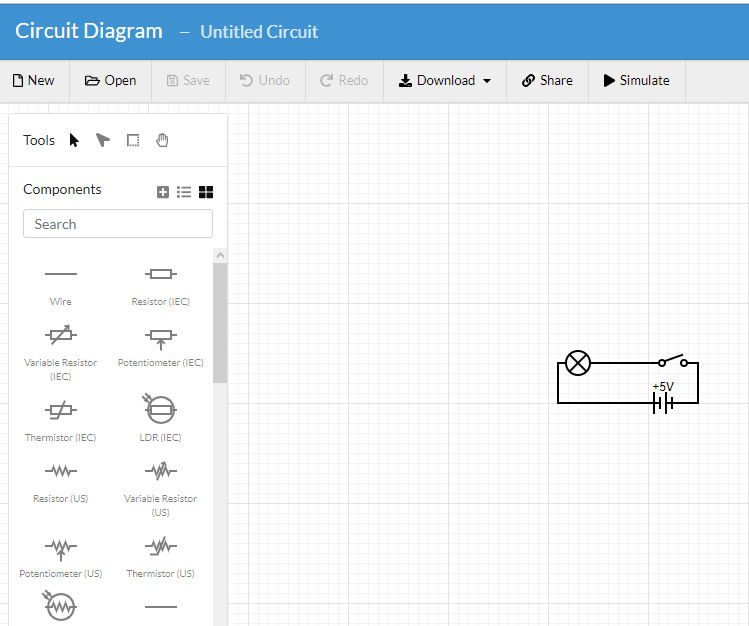Pick the Resistor (US) component
Screen dimensions: 749x626
coord(61,482)
